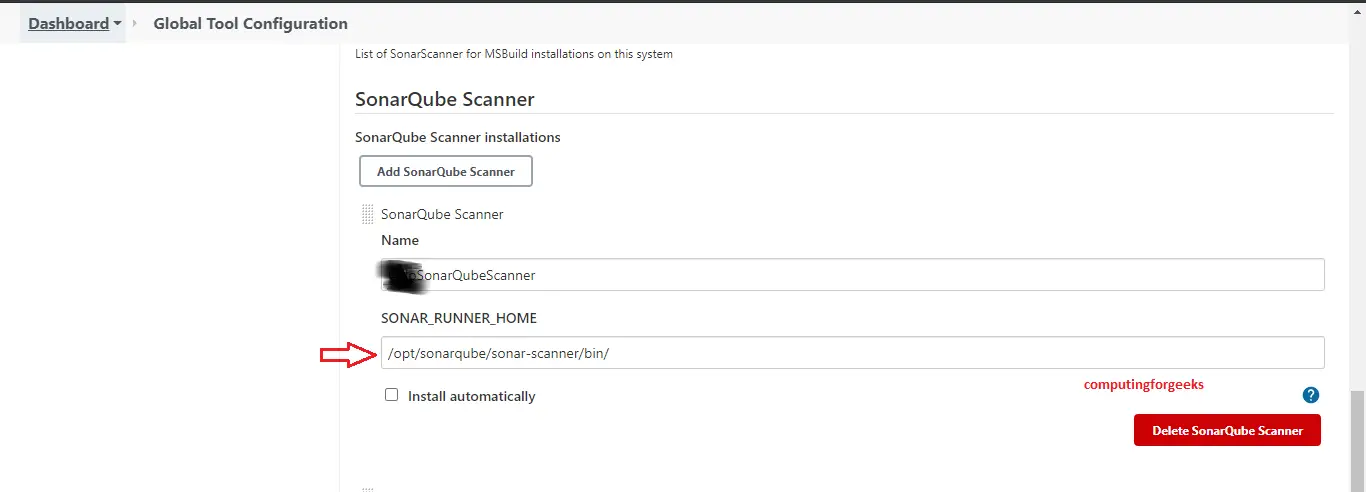Click the Add SonarQube Scanner button
Image resolution: width=1366 pixels, height=492 pixels.
(x=446, y=171)
